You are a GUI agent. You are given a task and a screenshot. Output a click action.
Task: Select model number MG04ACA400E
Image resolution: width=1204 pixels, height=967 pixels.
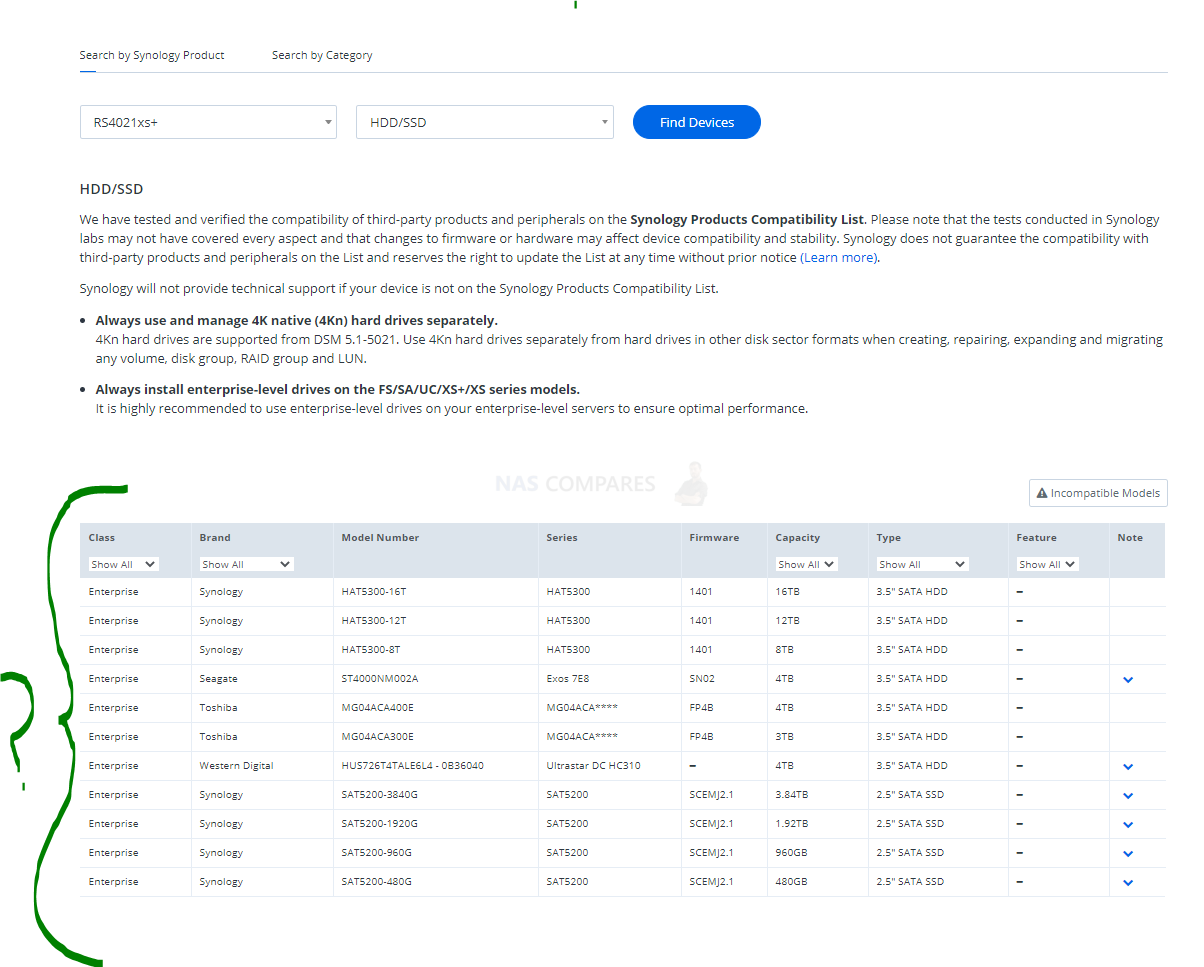(x=378, y=708)
